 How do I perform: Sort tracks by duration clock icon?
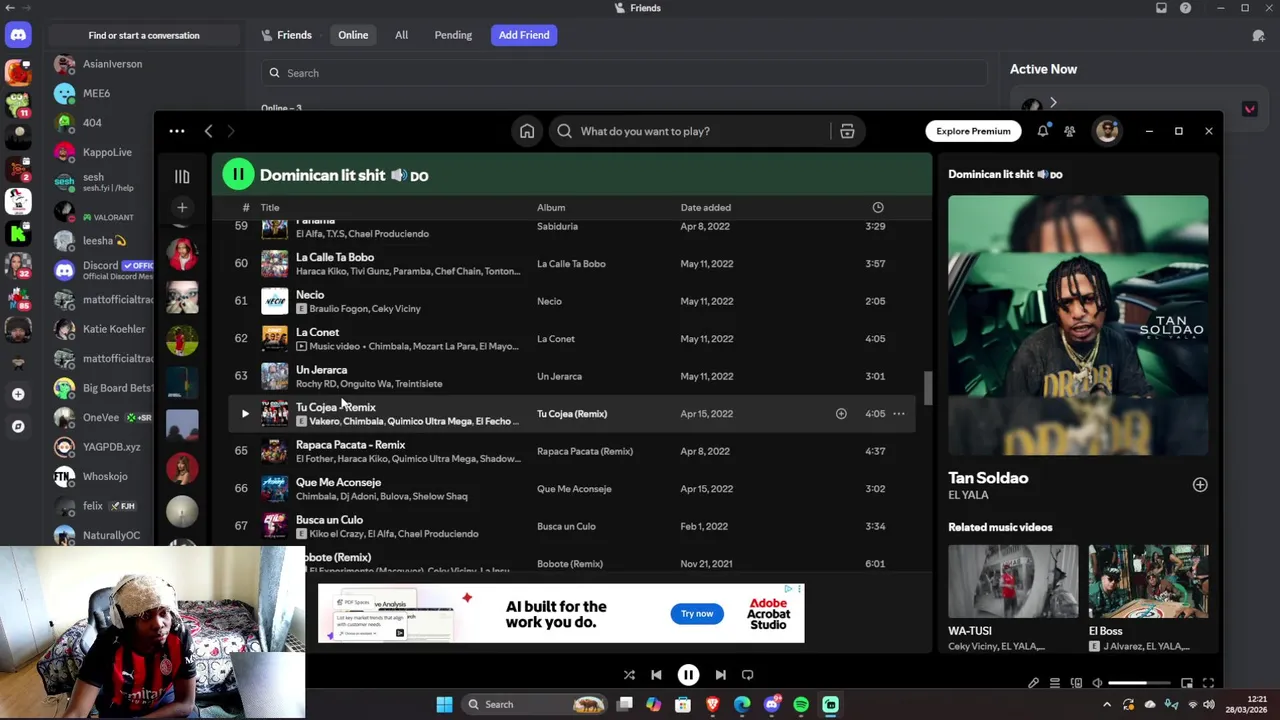[x=878, y=207]
